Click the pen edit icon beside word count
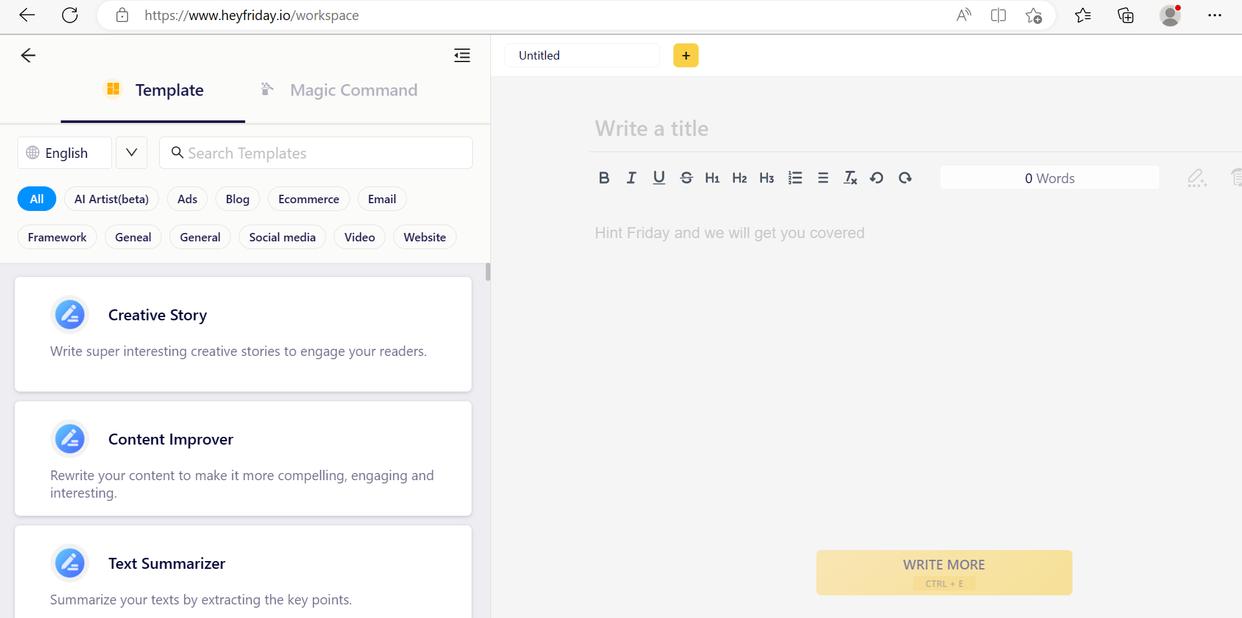This screenshot has width=1242, height=618. (1196, 178)
